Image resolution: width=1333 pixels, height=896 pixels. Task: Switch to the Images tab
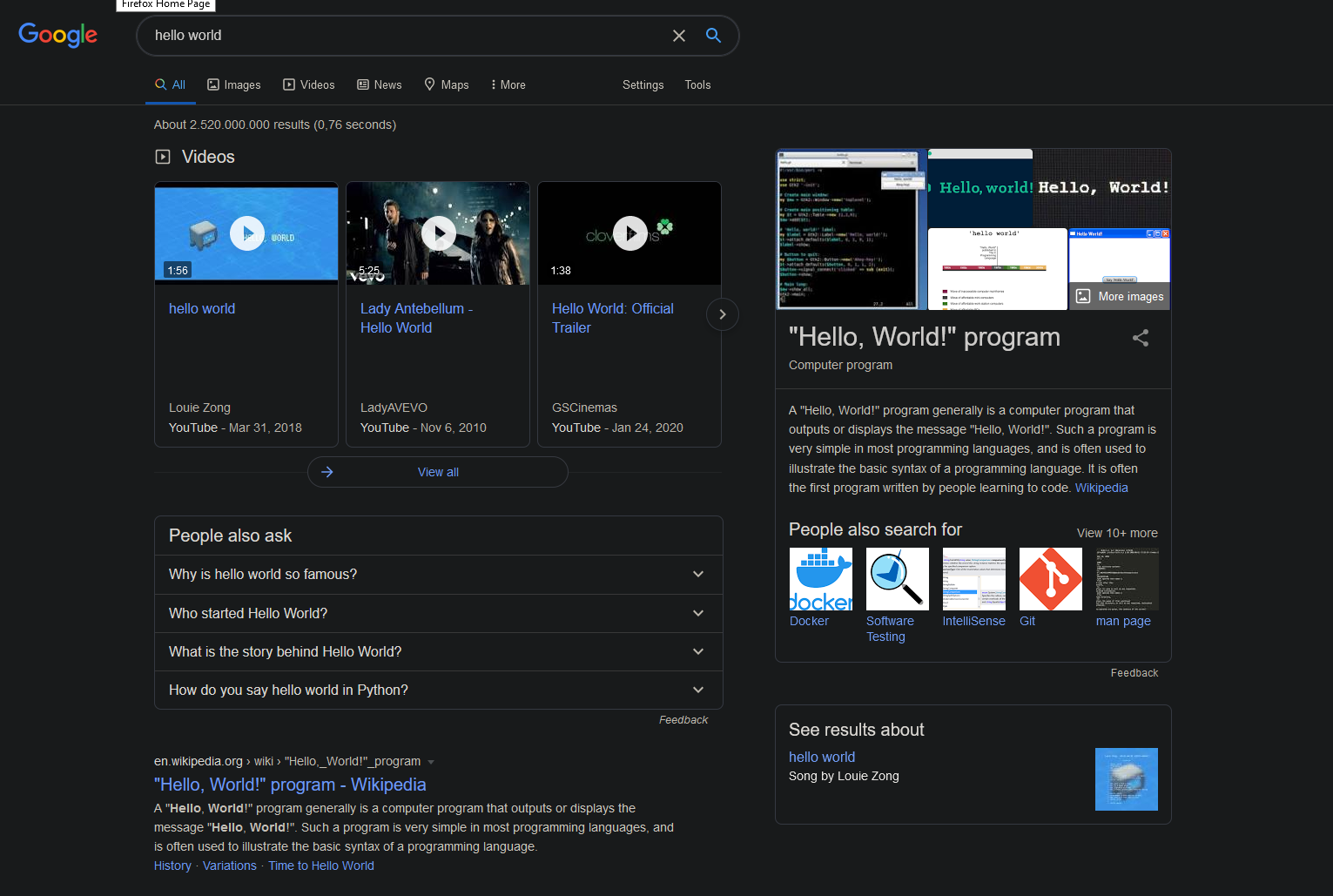click(x=234, y=84)
